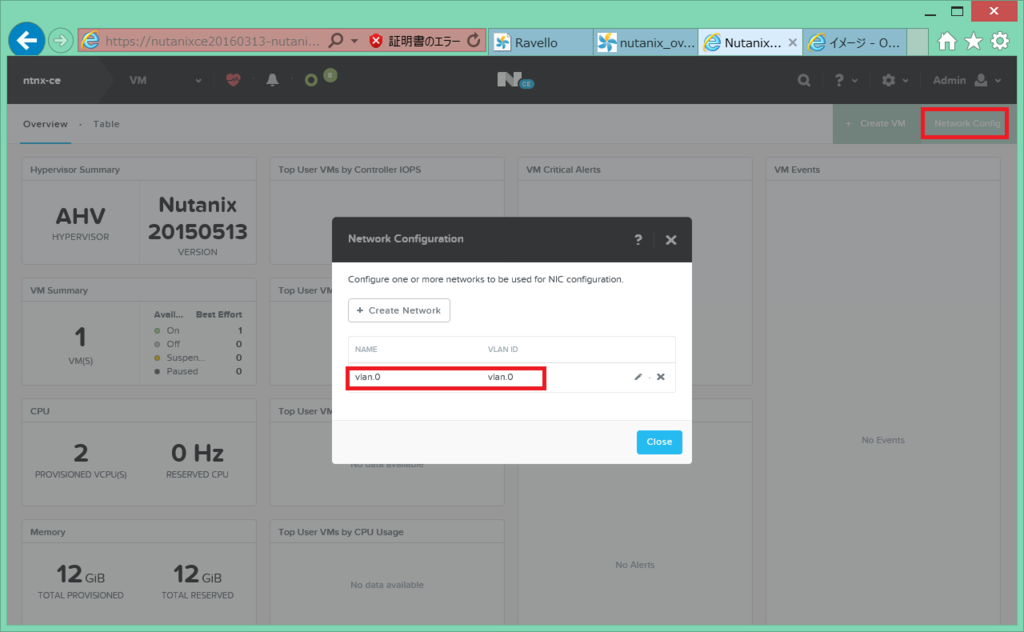This screenshot has height=632, width=1024.
Task: Reload the page with refresh icon
Action: [473, 41]
